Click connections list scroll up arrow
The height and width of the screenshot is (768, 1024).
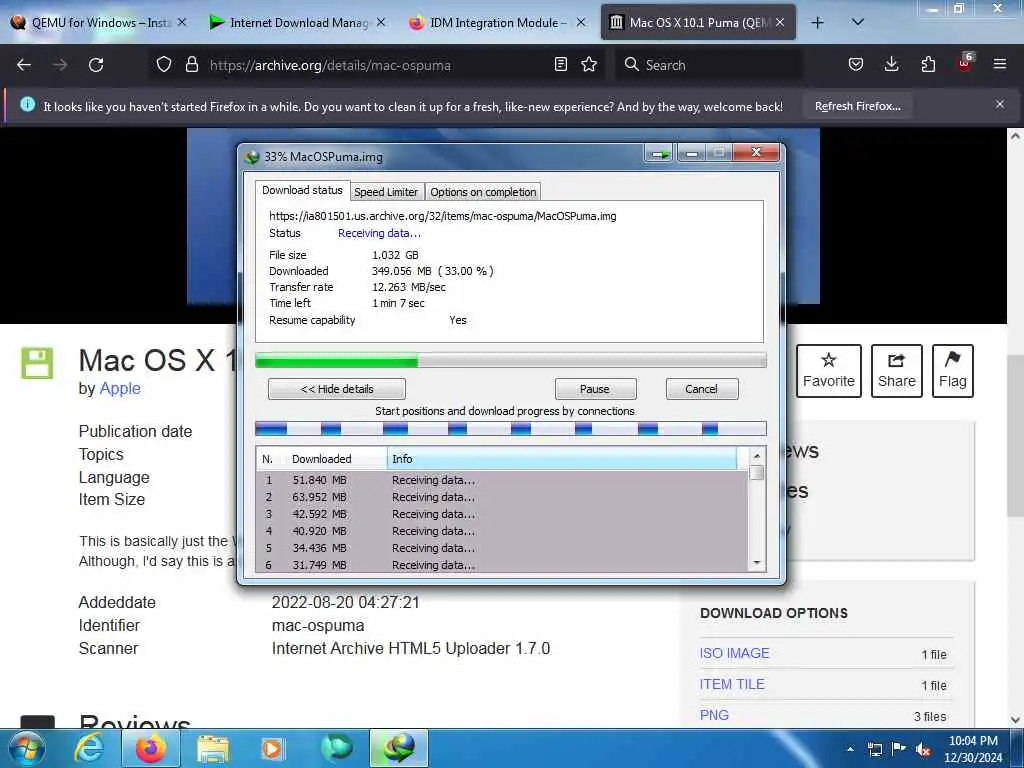(756, 456)
